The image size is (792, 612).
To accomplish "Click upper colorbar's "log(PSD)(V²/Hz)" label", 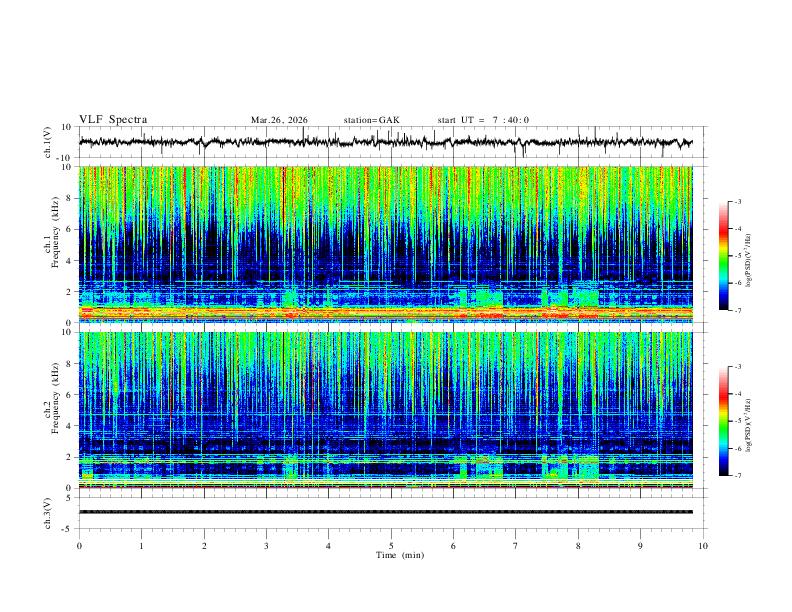I will coord(749,261).
